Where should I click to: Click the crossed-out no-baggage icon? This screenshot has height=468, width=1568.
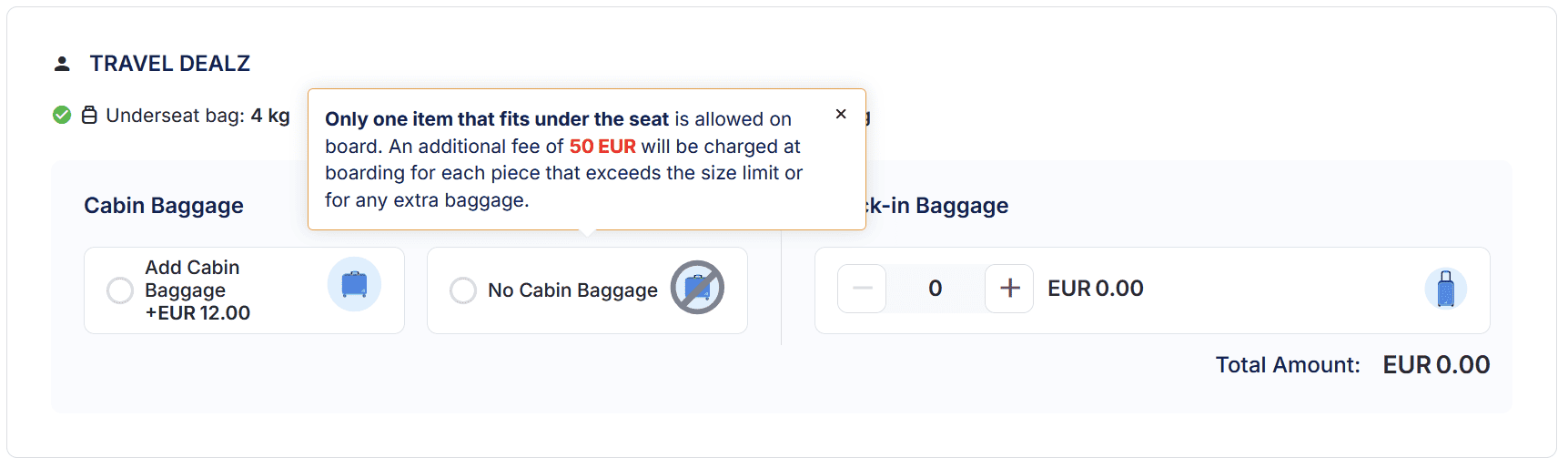697,288
